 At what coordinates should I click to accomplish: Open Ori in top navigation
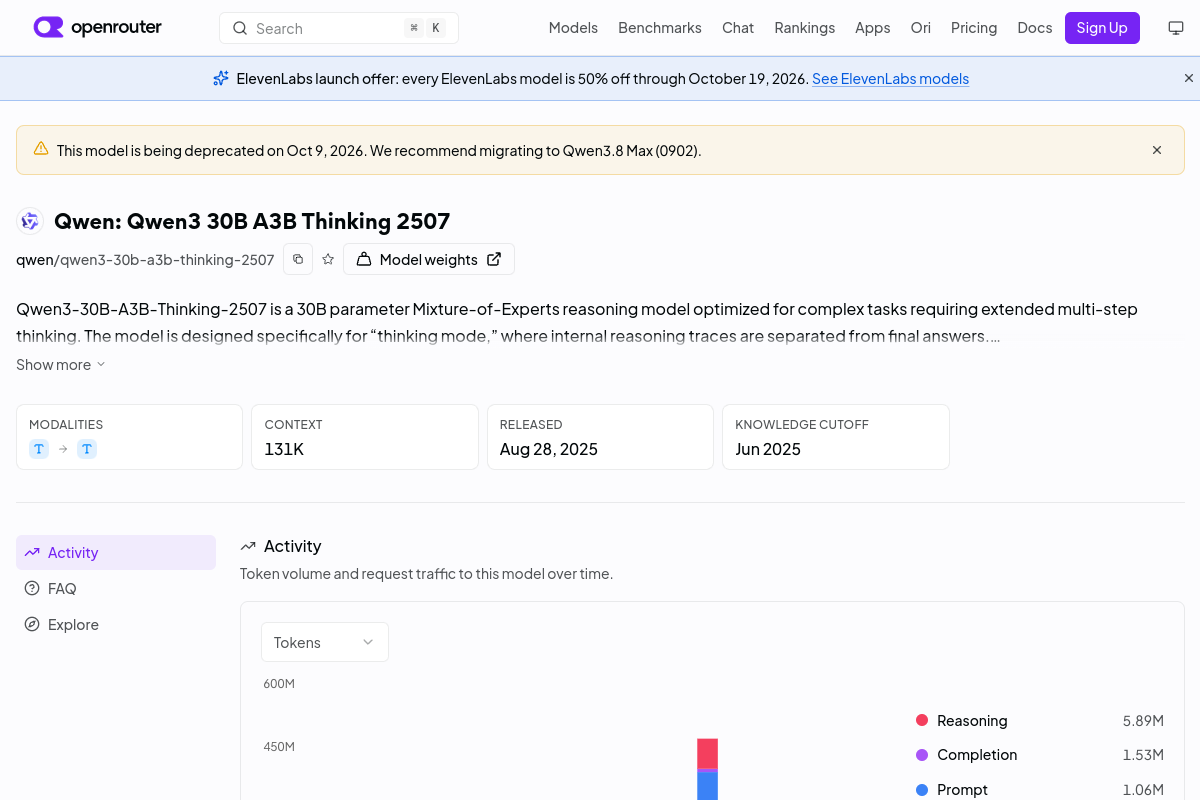pyautogui.click(x=921, y=28)
